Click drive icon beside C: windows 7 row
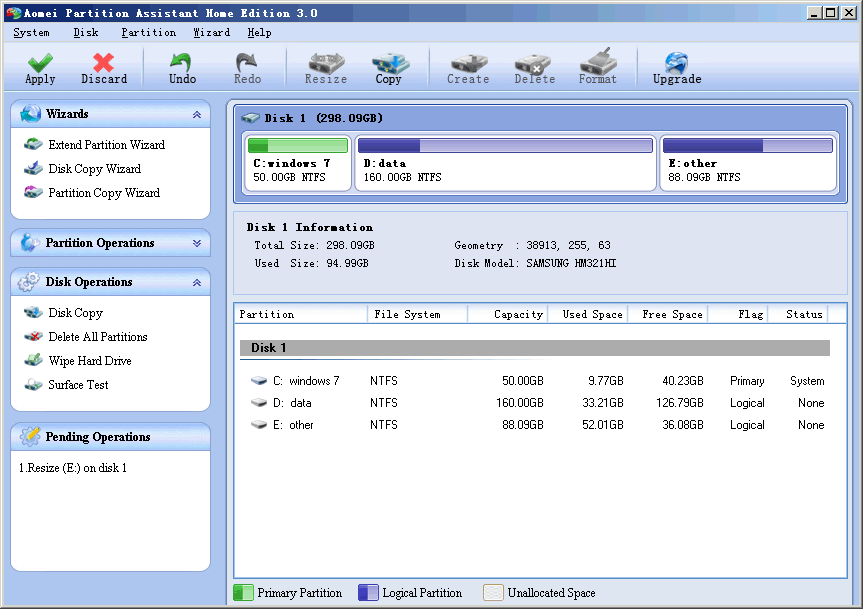The width and height of the screenshot is (863, 609). tap(259, 380)
